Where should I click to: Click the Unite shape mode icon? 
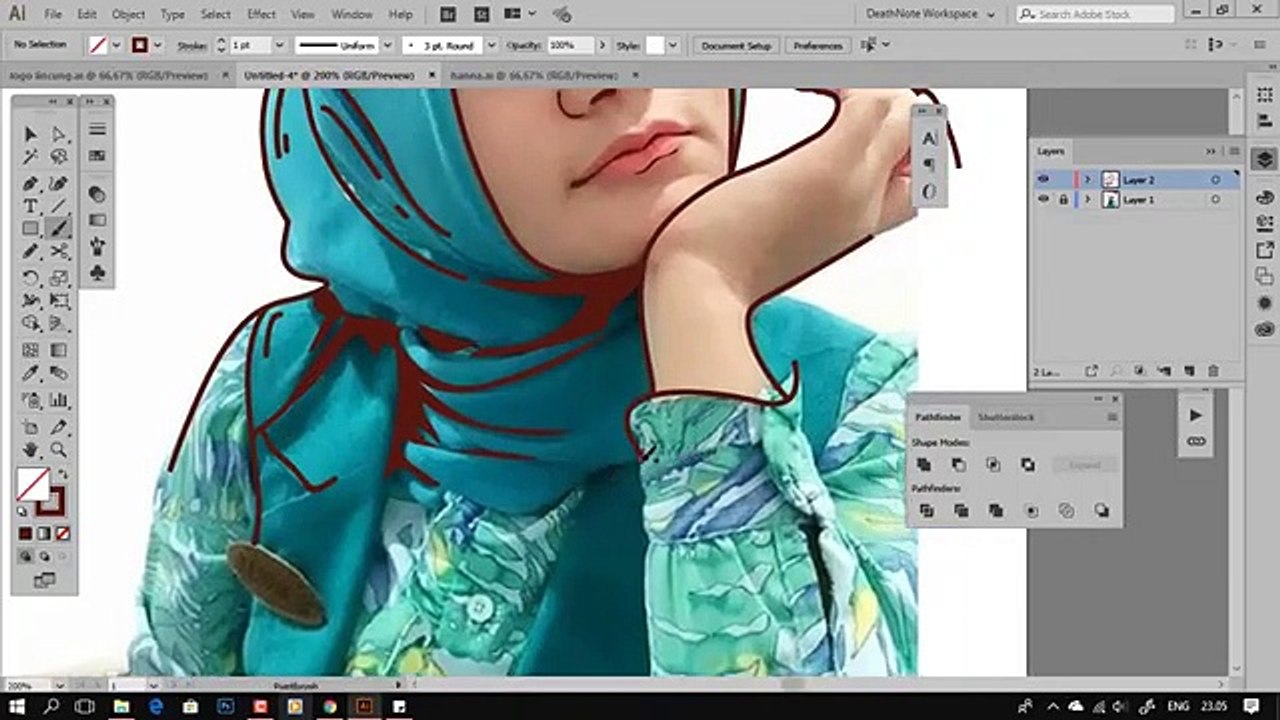tap(924, 465)
